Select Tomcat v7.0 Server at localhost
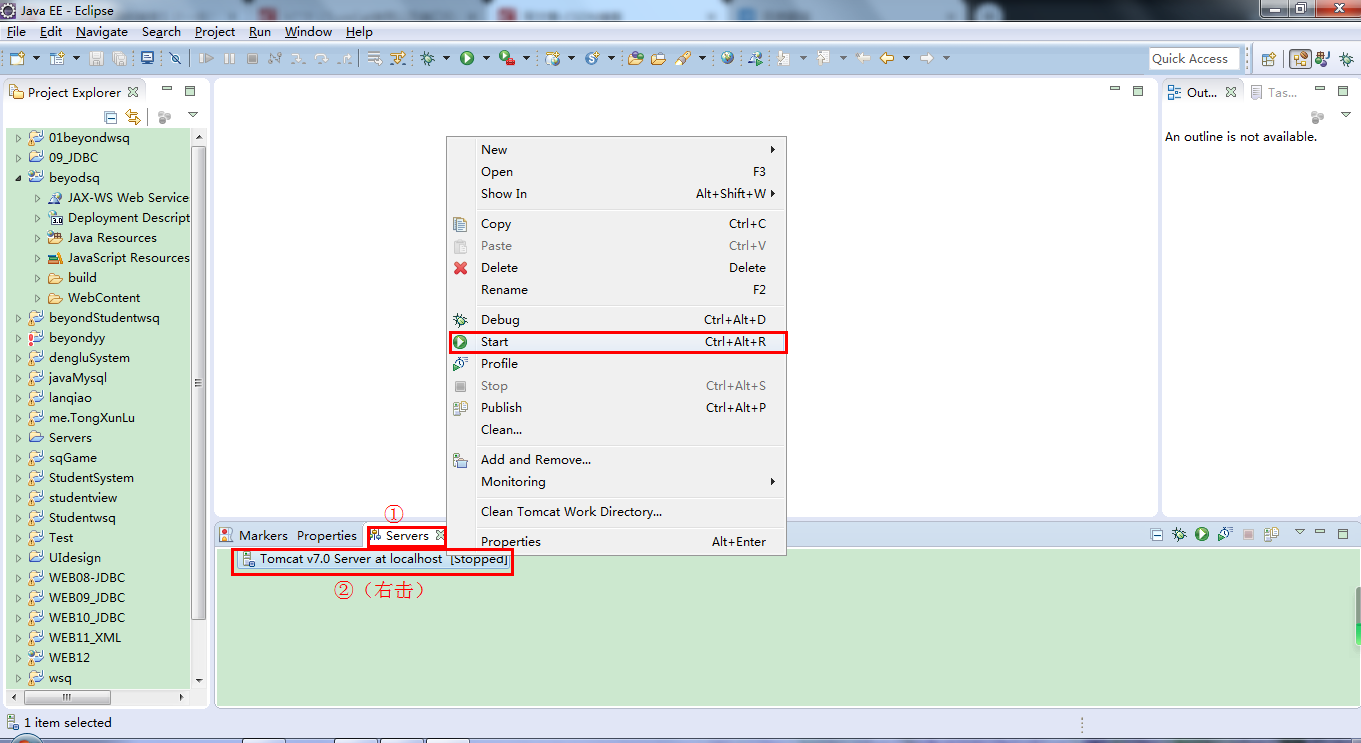 click(375, 560)
